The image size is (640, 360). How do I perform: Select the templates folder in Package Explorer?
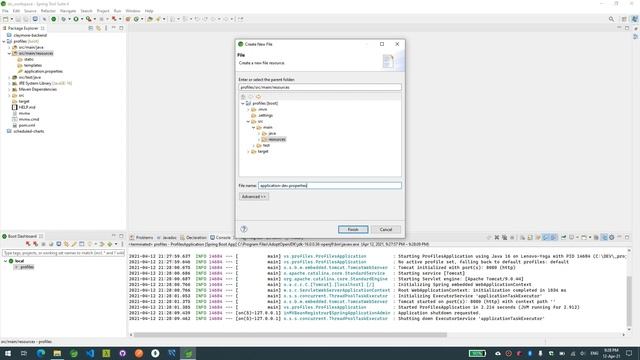tap(33, 65)
